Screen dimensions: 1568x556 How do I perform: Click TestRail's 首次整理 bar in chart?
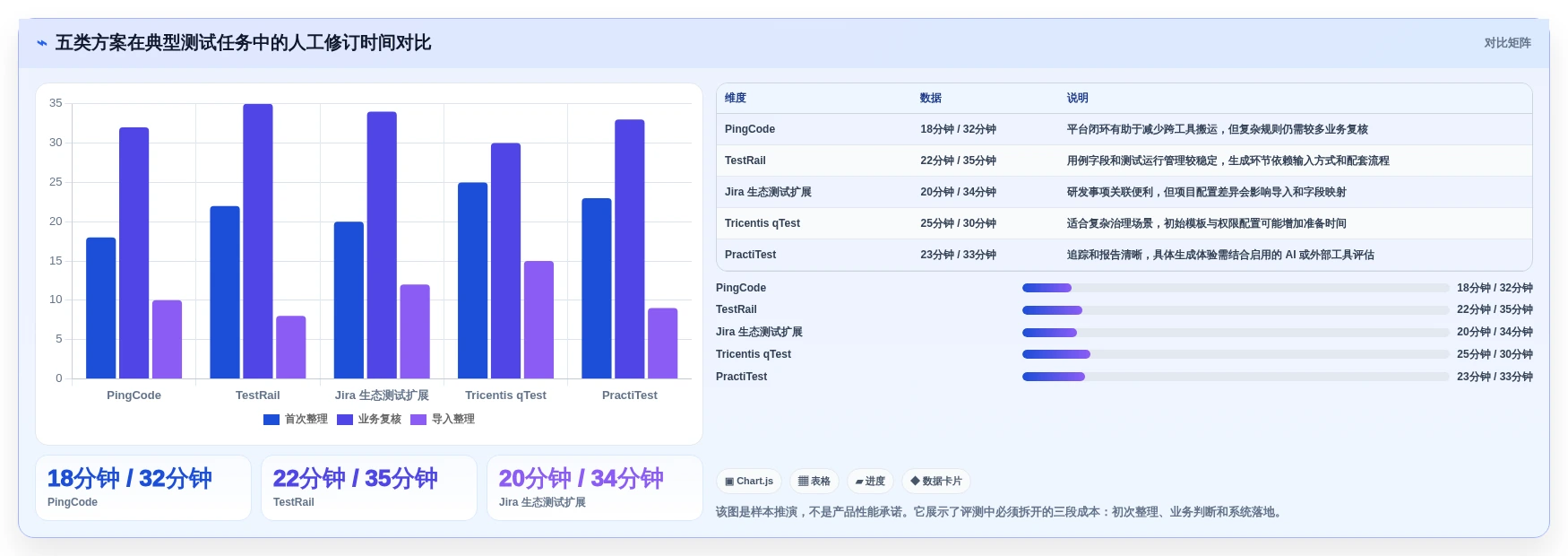pos(225,292)
